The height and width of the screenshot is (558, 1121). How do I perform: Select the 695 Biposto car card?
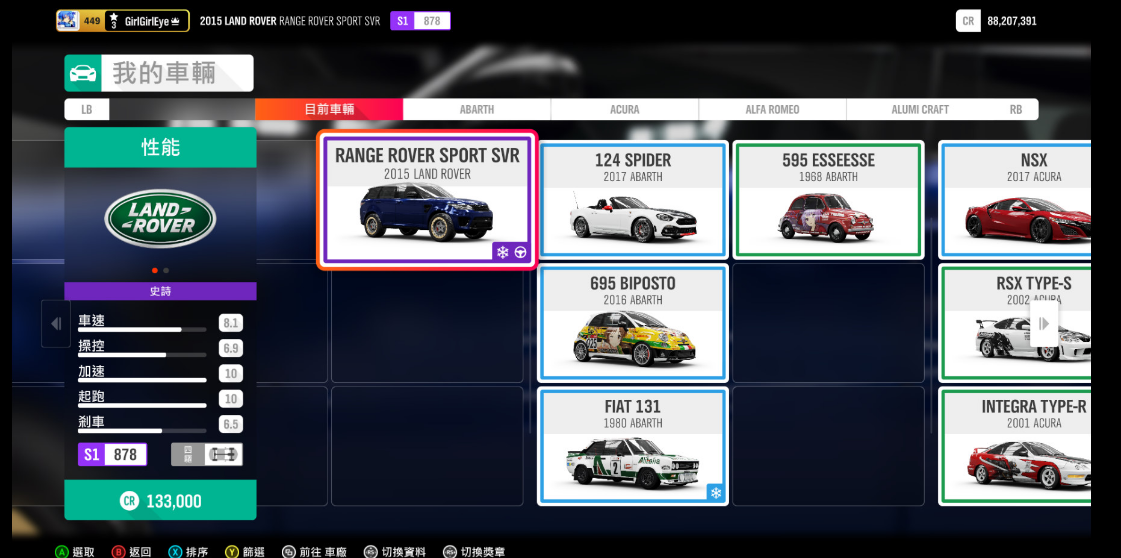pos(633,323)
